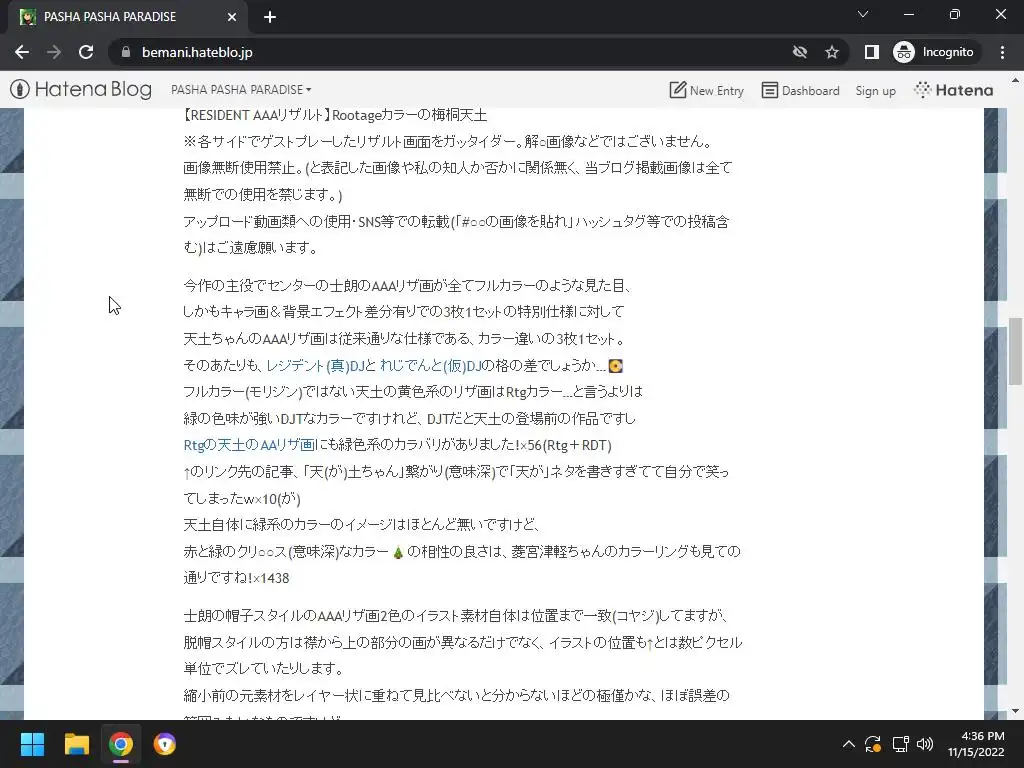Click the record disc emoji in the article
Screen dimensions: 1024x768
615,366
